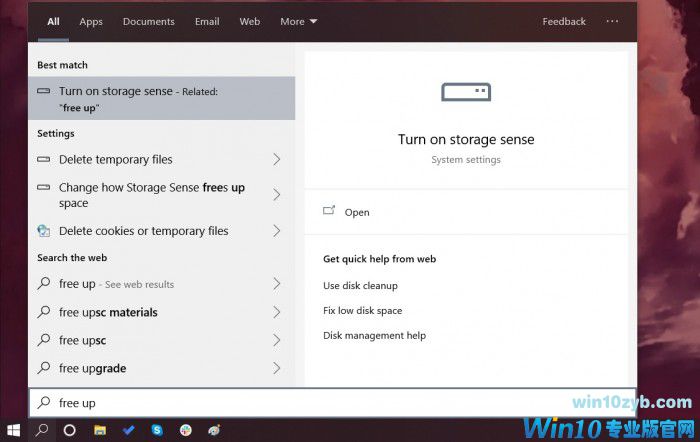
Task: Select the free upgrade web suggestion
Action: (162, 368)
